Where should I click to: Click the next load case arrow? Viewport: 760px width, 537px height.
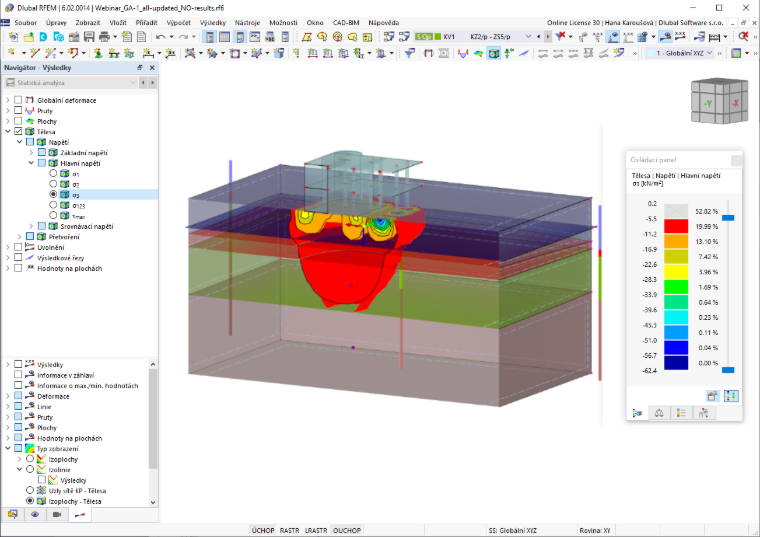pyautogui.click(x=548, y=36)
